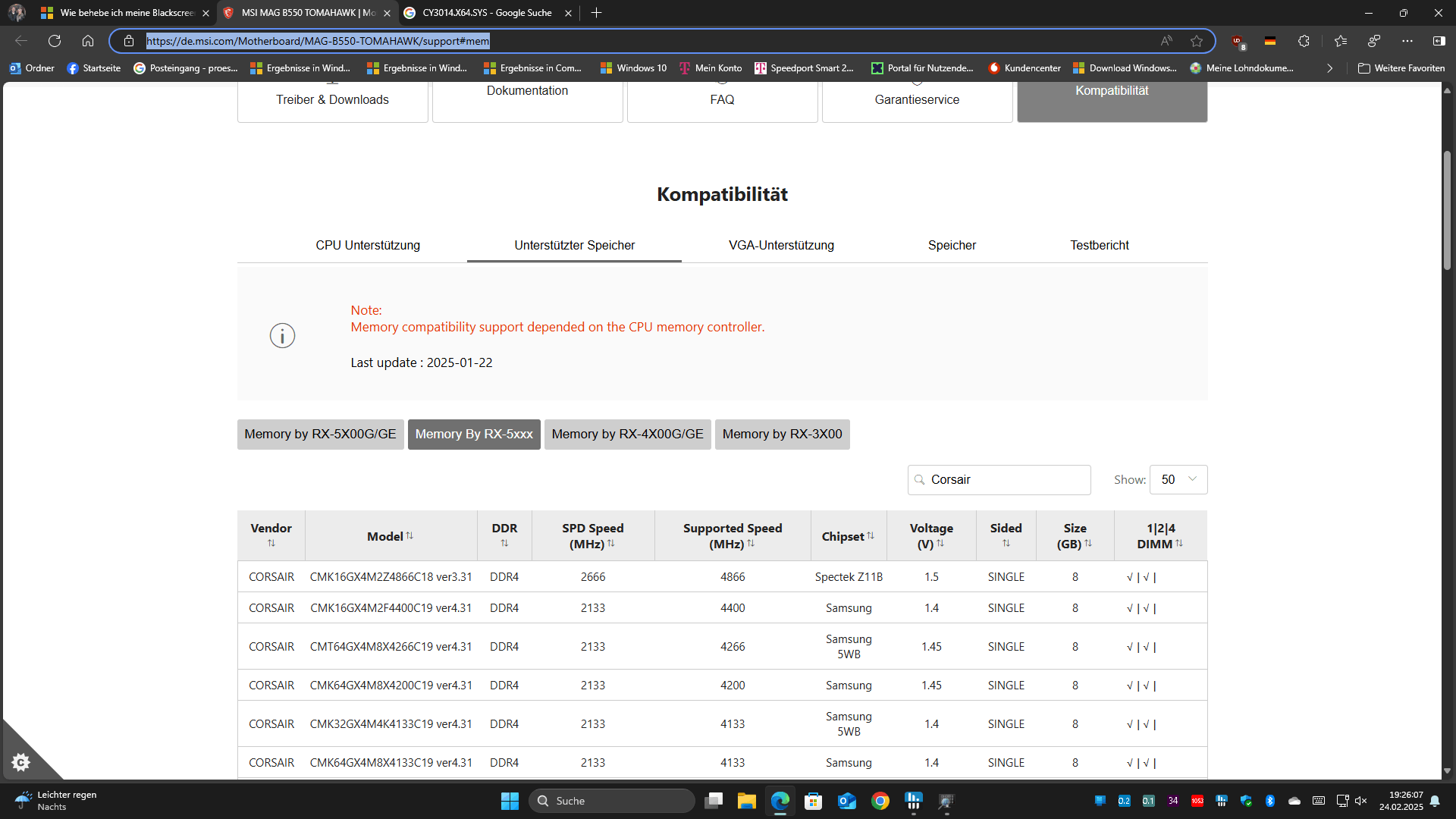
Task: Sort by Supported Speed column arrows
Action: click(751, 544)
